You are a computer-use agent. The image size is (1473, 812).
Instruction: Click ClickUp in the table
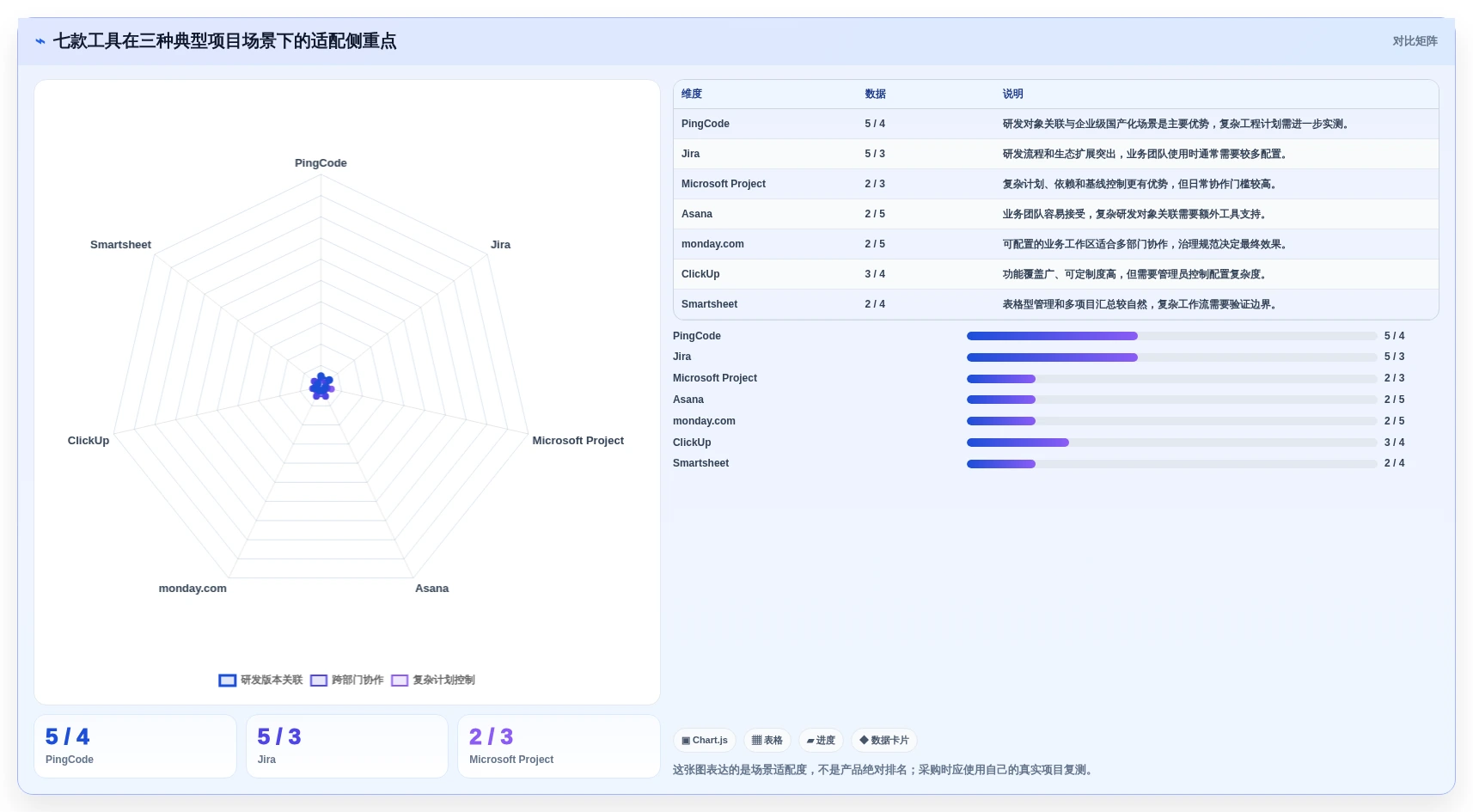pyautogui.click(x=700, y=274)
